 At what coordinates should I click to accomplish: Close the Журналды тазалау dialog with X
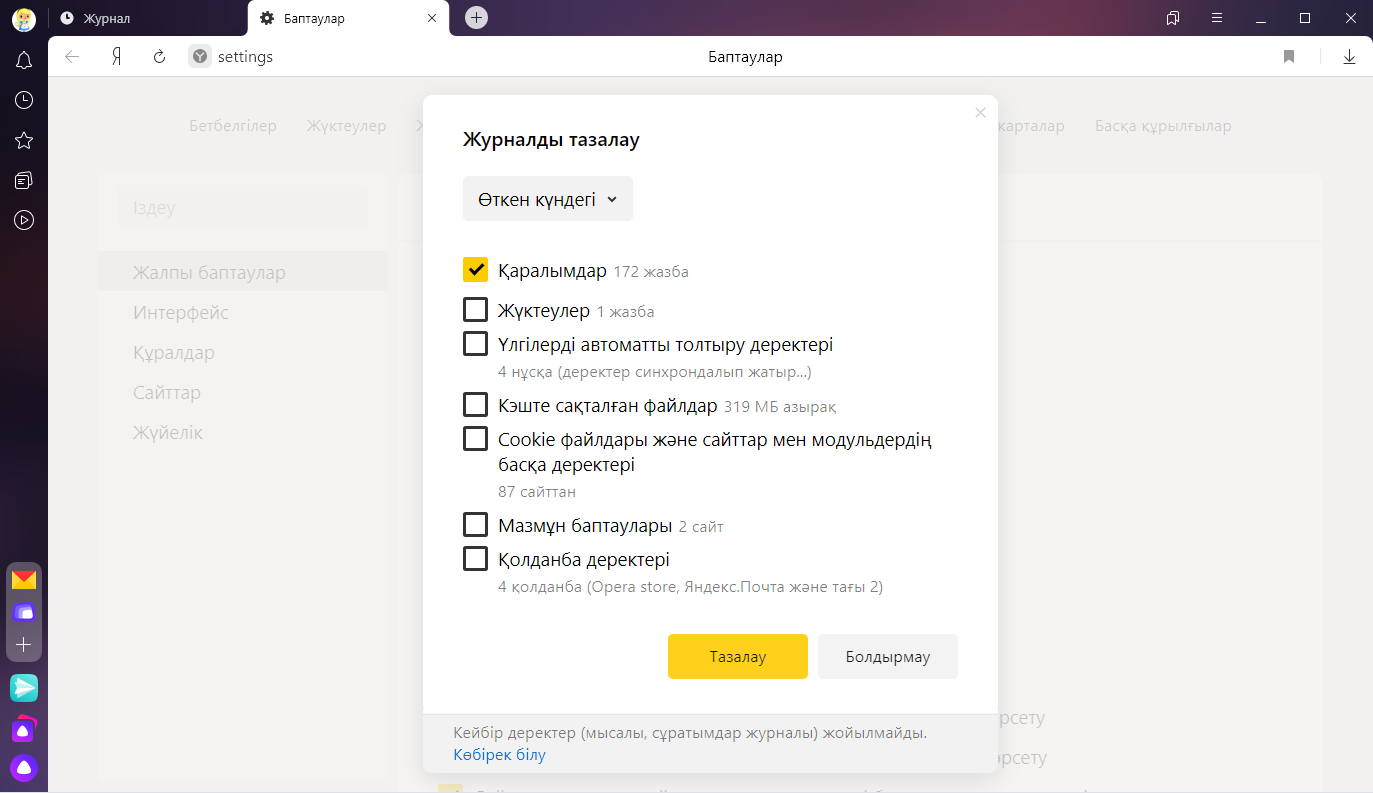(x=980, y=113)
